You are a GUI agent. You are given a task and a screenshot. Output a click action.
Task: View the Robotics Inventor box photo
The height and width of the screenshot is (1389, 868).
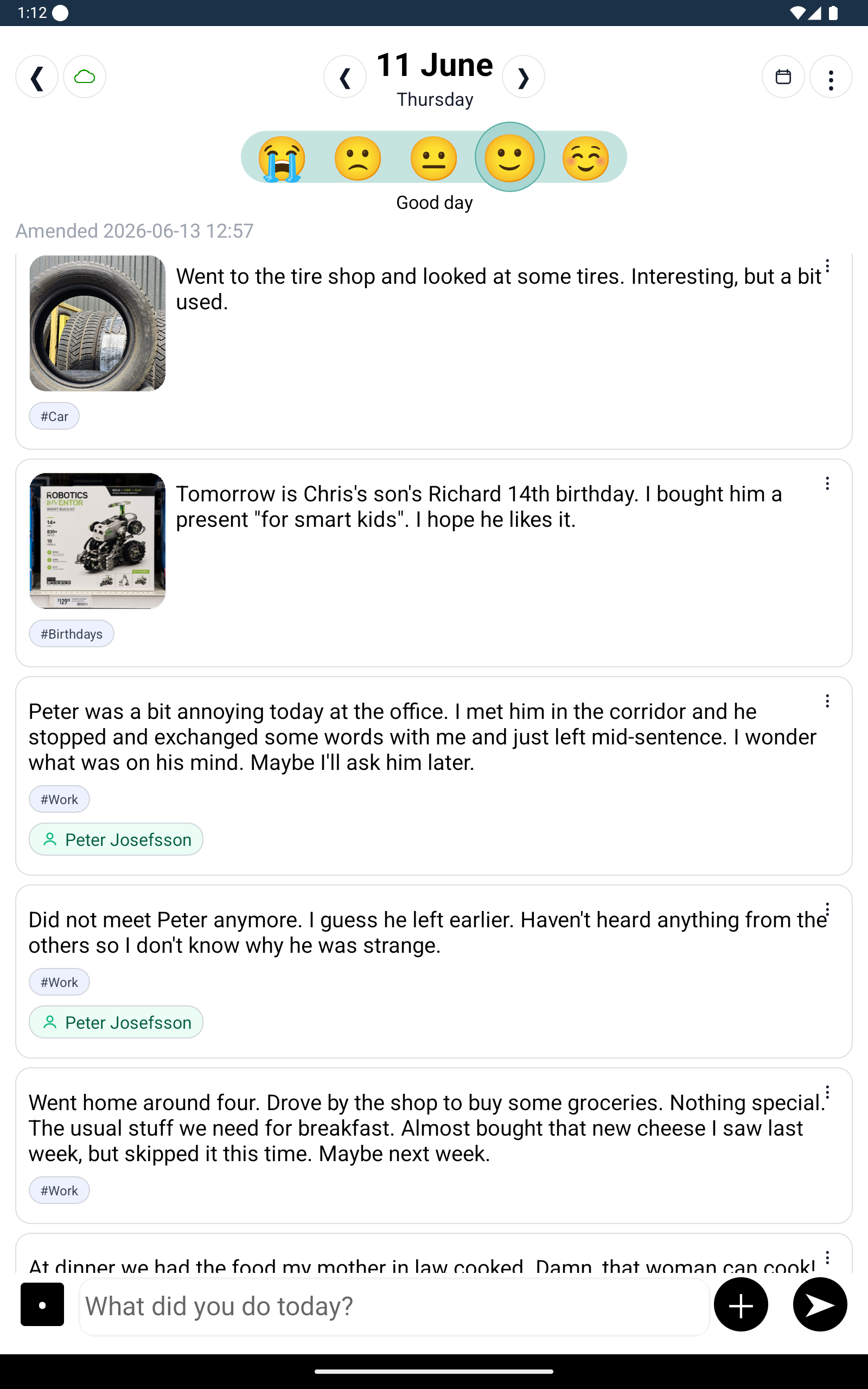pyautogui.click(x=98, y=540)
